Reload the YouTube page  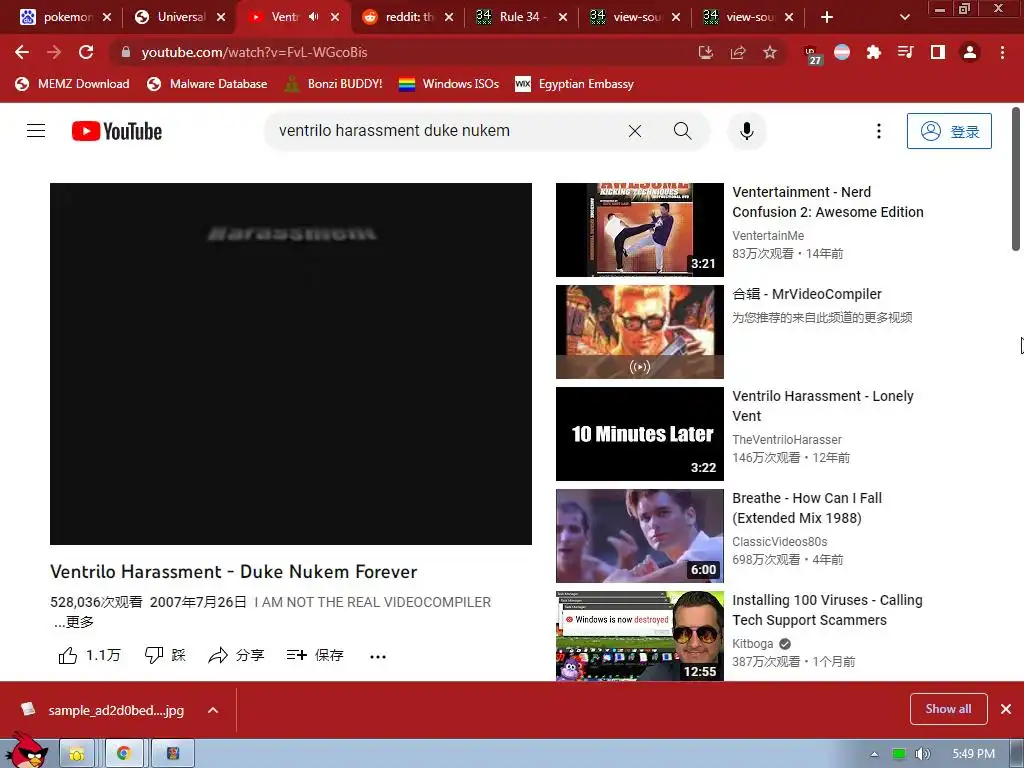86,52
